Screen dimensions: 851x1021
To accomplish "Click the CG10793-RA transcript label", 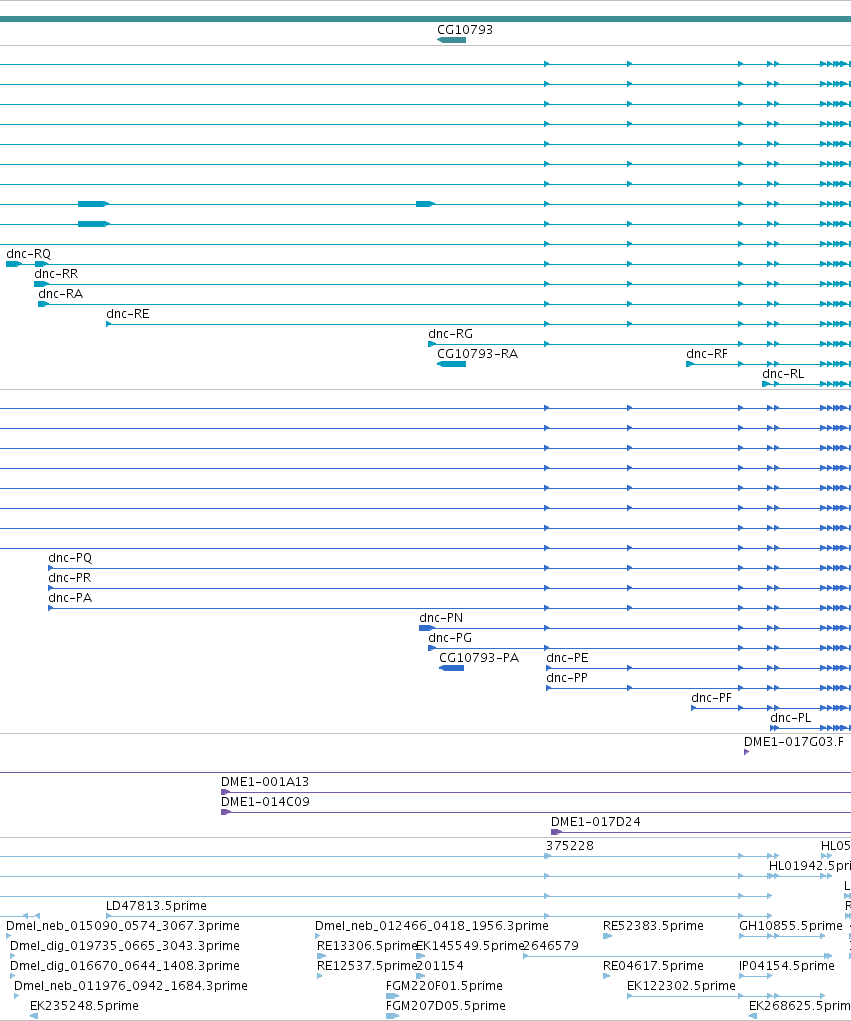I will pos(477,354).
